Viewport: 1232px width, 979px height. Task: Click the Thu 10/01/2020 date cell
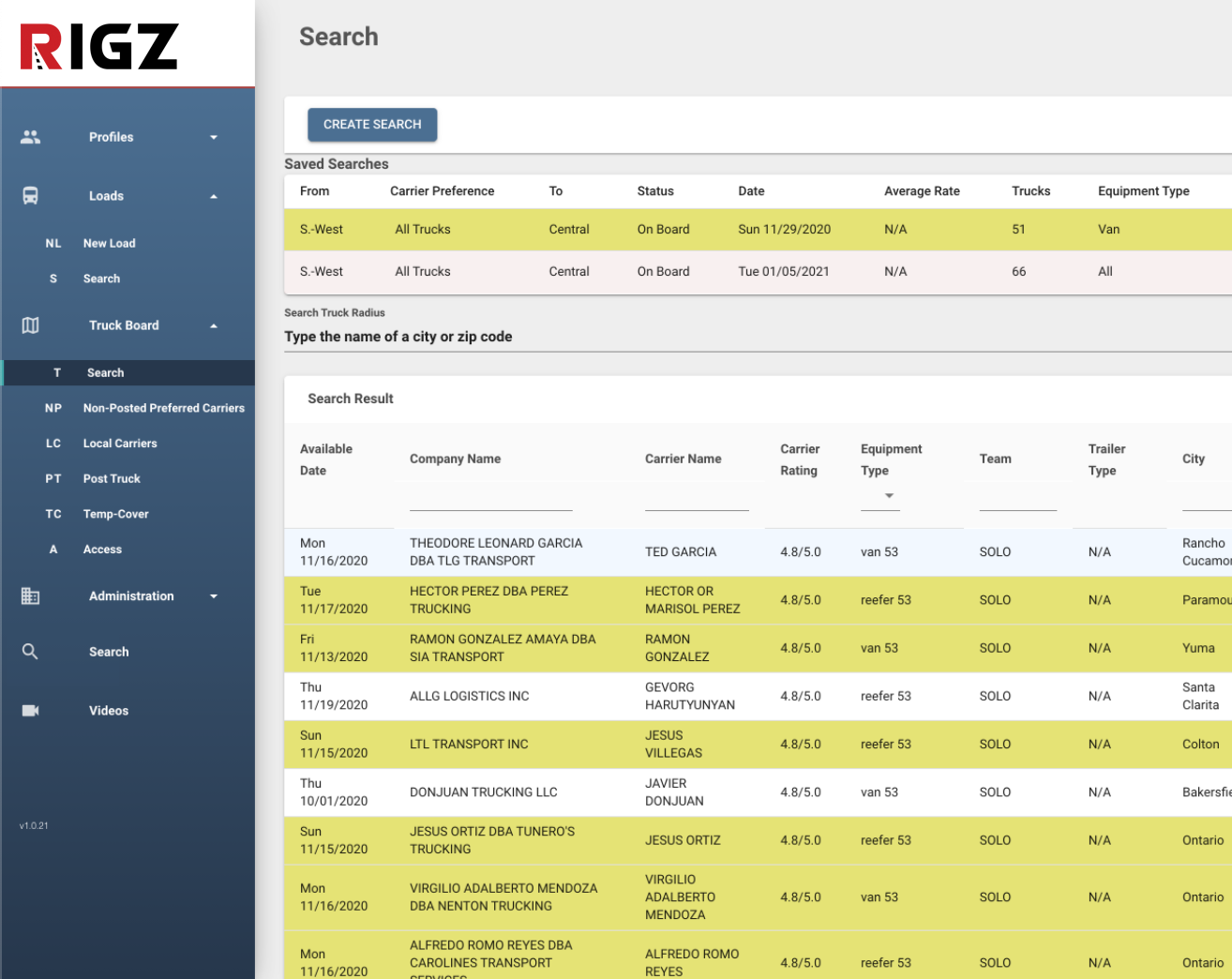pos(334,791)
